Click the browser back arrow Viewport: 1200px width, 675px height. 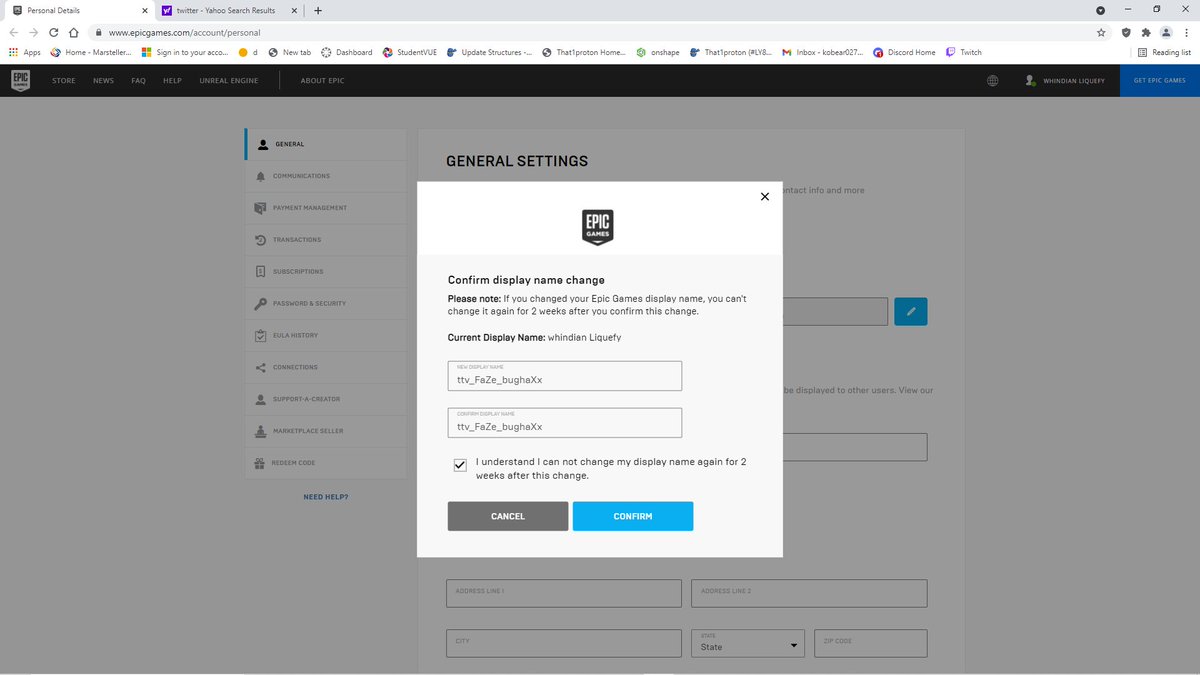point(14,32)
